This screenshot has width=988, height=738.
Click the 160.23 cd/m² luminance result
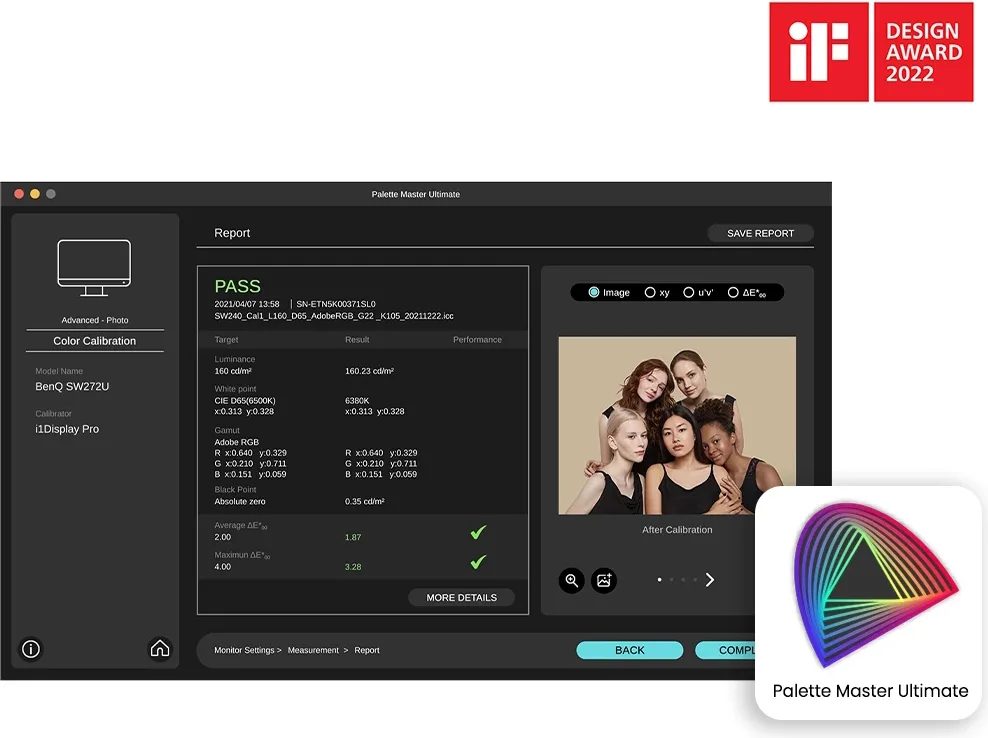pyautogui.click(x=369, y=371)
